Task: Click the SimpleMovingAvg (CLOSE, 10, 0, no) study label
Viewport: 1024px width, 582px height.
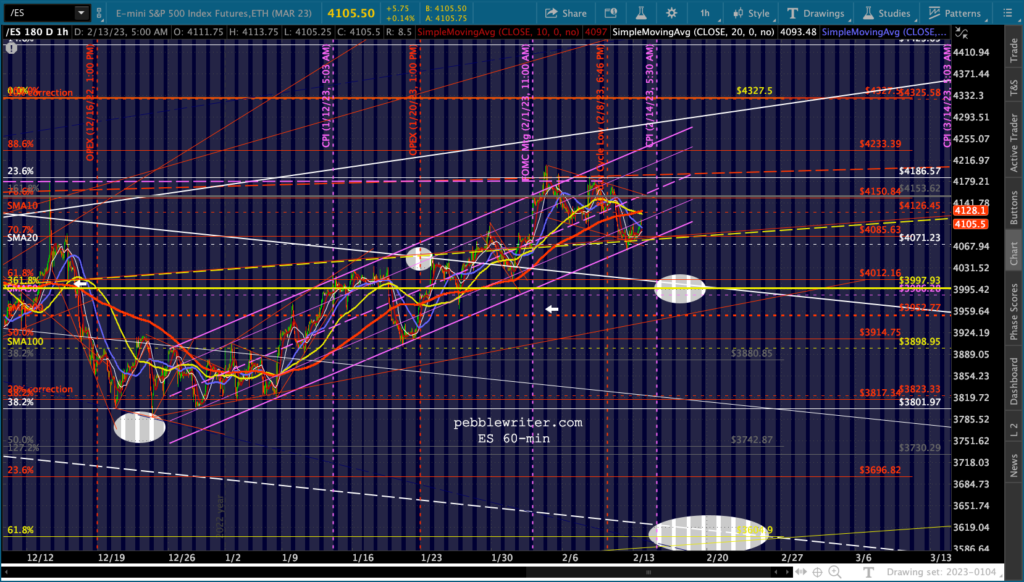Action: (x=498, y=32)
